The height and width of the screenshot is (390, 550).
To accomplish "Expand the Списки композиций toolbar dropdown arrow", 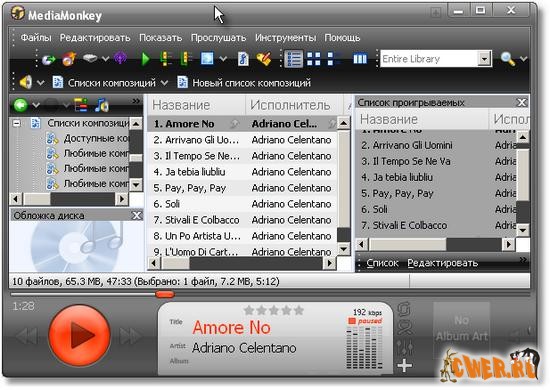I will (x=164, y=83).
